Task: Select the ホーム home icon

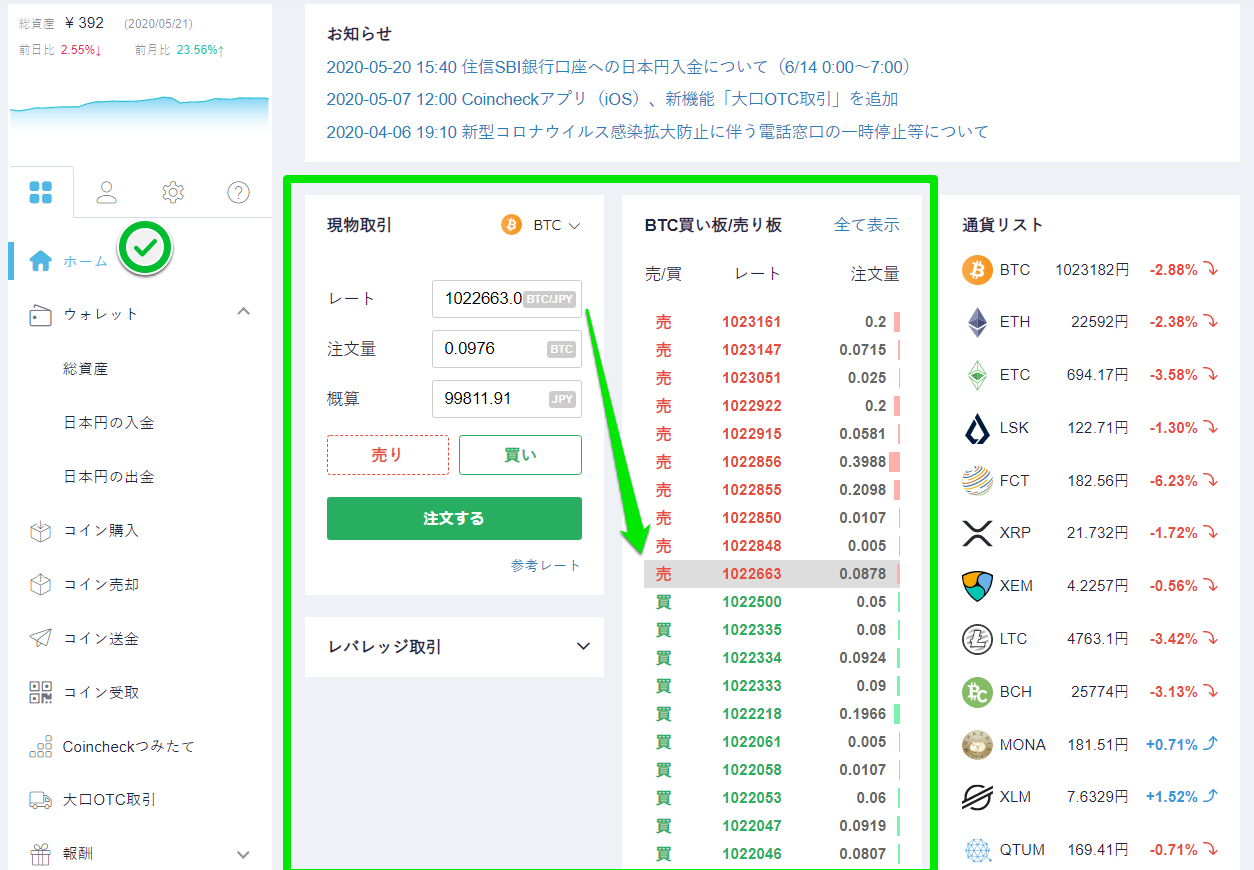Action: [x=40, y=261]
